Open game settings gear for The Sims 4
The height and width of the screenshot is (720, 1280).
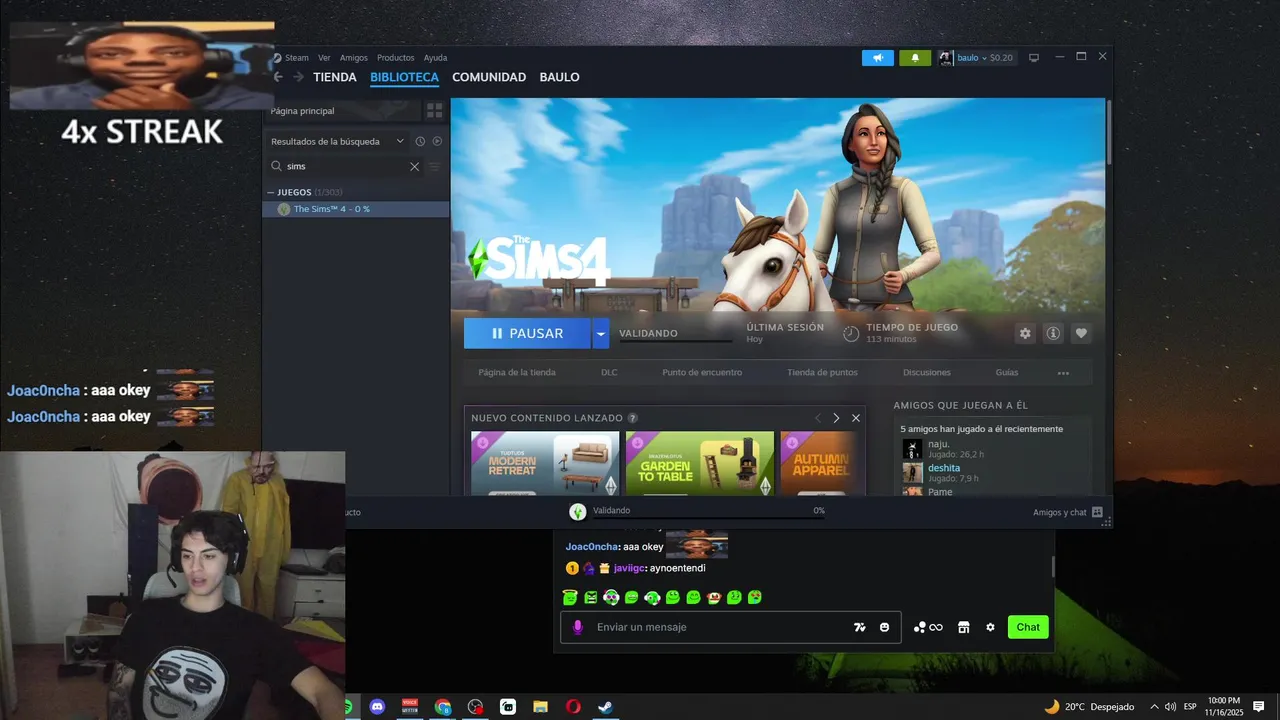click(x=1025, y=333)
